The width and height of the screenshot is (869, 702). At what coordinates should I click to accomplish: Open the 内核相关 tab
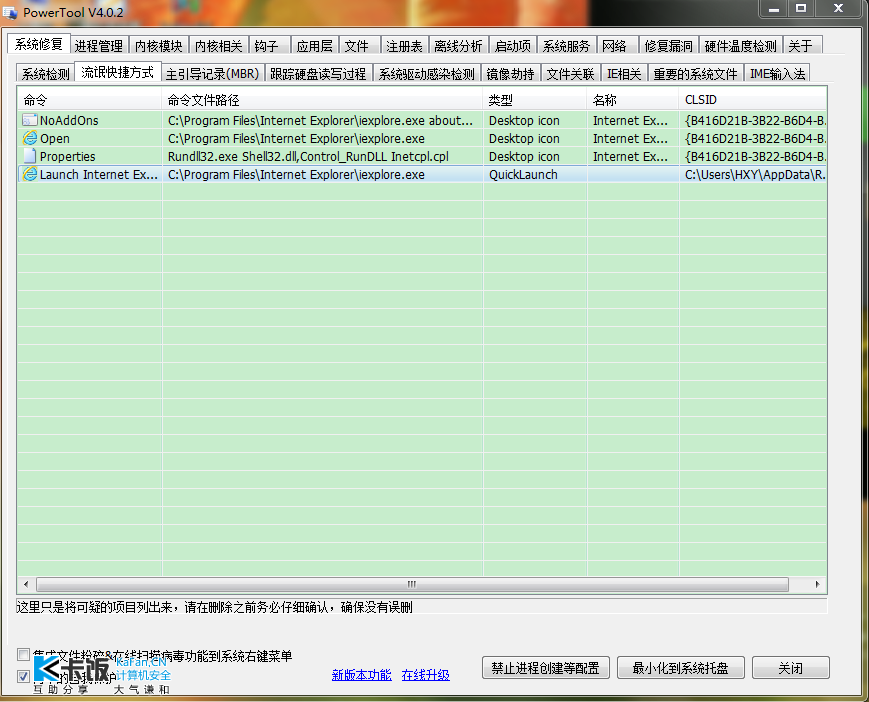click(218, 46)
